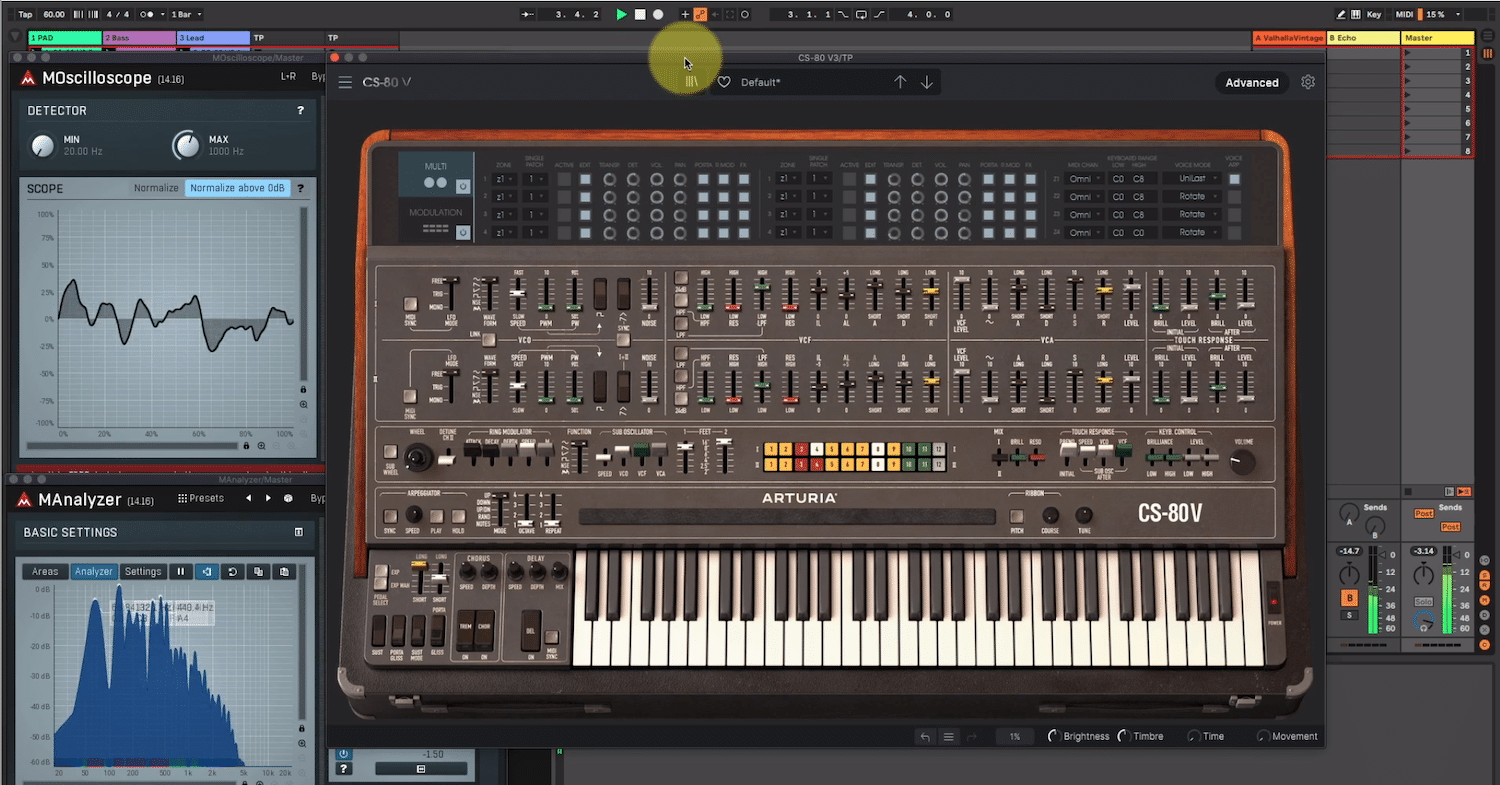Switch to the Areas tab in MAnalyzer
Screen dimensions: 1500x785
45,572
